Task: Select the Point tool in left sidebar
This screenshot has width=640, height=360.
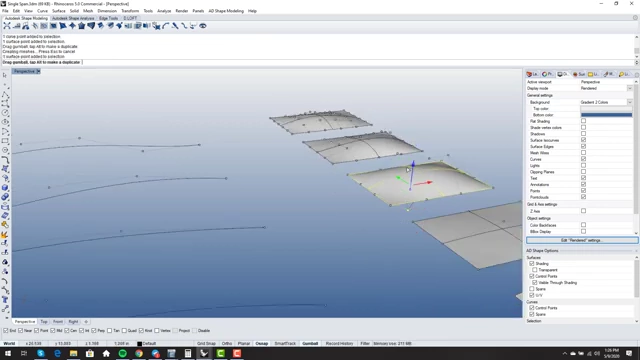Action: click(x=5, y=84)
